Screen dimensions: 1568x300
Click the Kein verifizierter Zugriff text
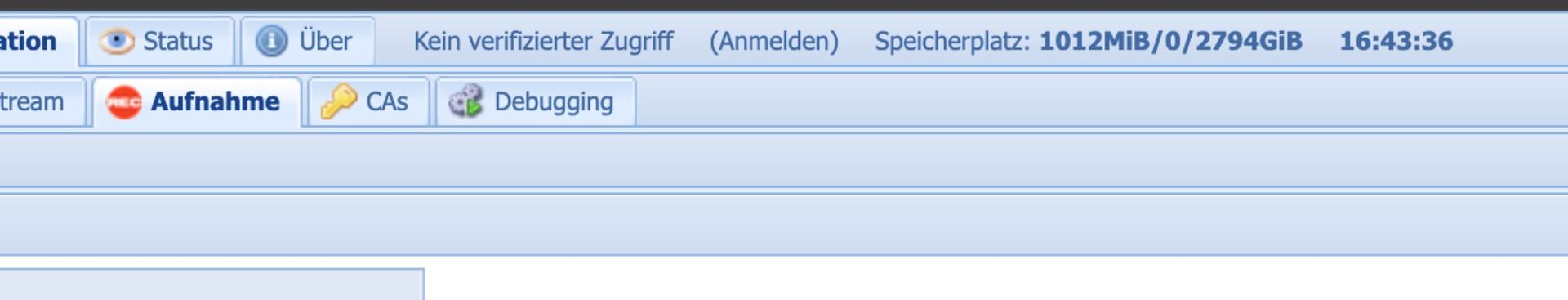coord(544,41)
